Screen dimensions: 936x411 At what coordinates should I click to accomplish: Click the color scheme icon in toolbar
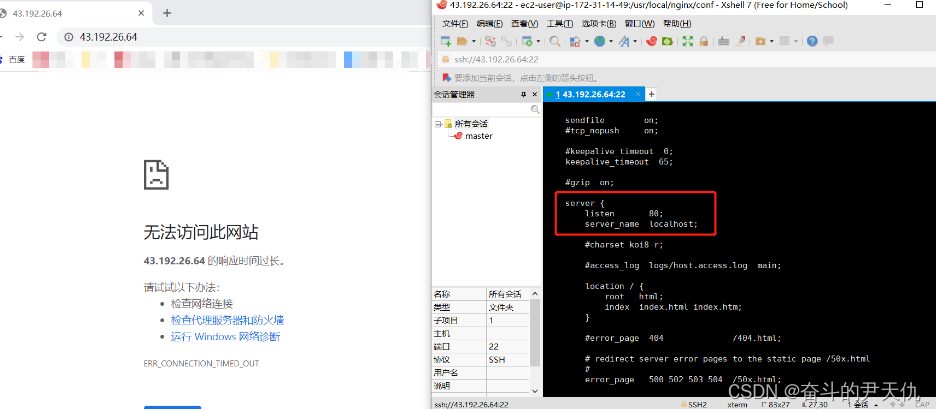click(x=575, y=41)
